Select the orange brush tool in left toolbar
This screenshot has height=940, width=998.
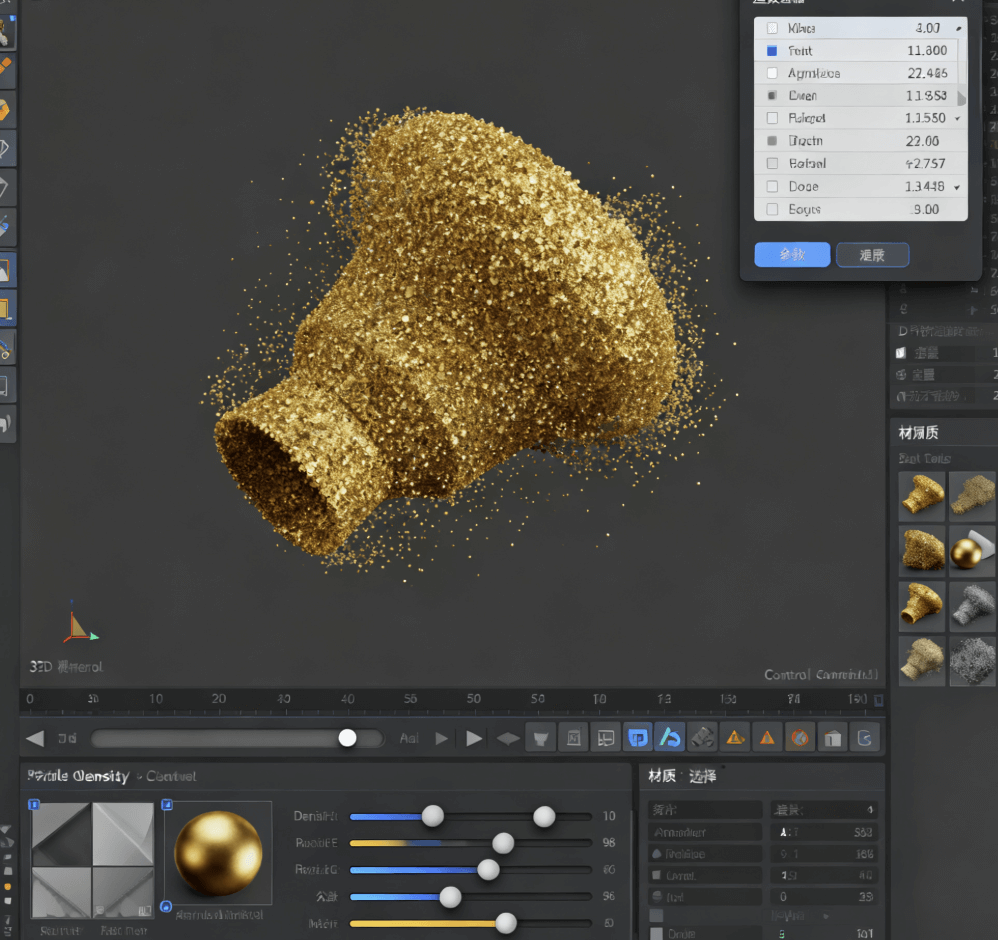coord(5,68)
